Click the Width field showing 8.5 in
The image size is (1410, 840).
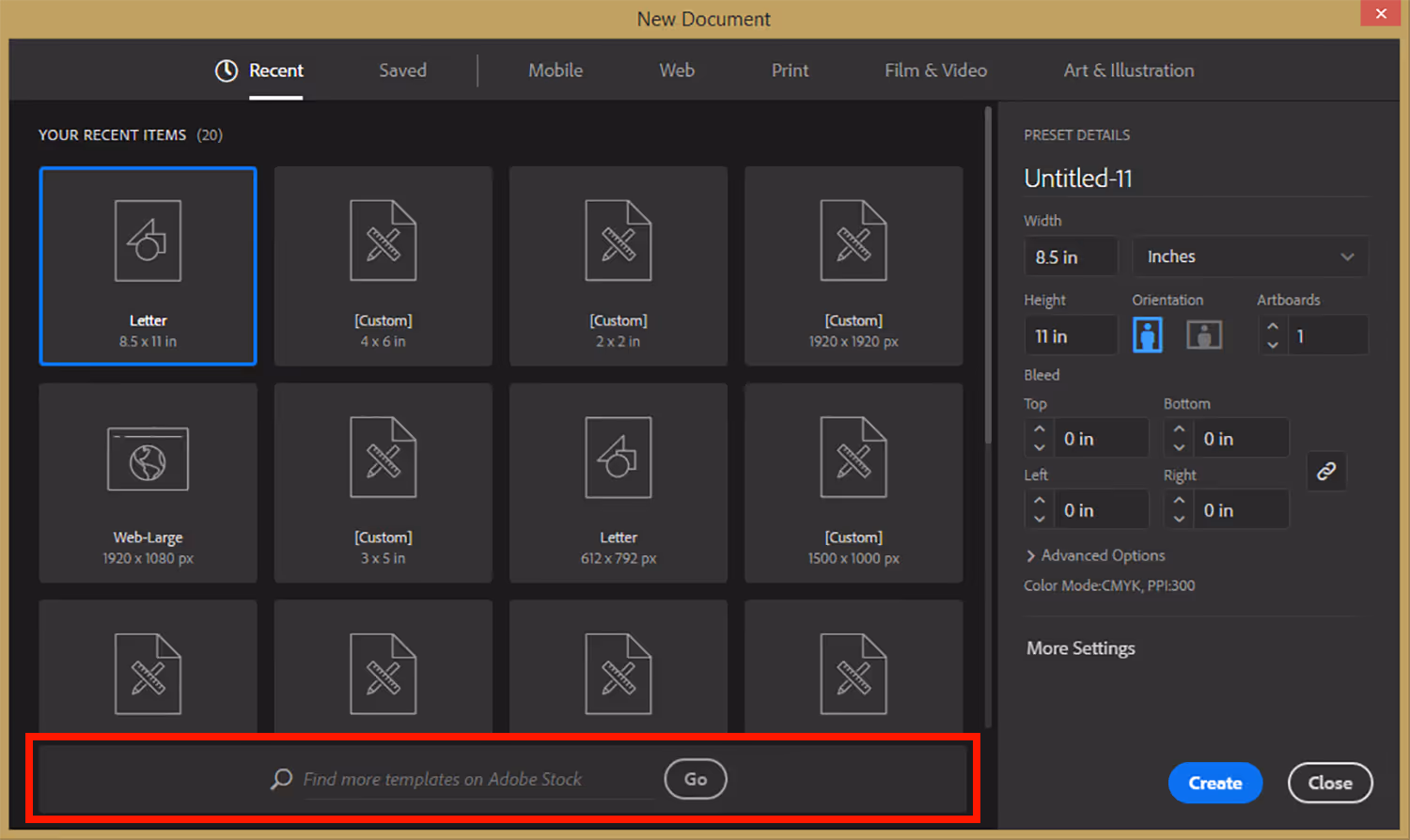[x=1071, y=257]
